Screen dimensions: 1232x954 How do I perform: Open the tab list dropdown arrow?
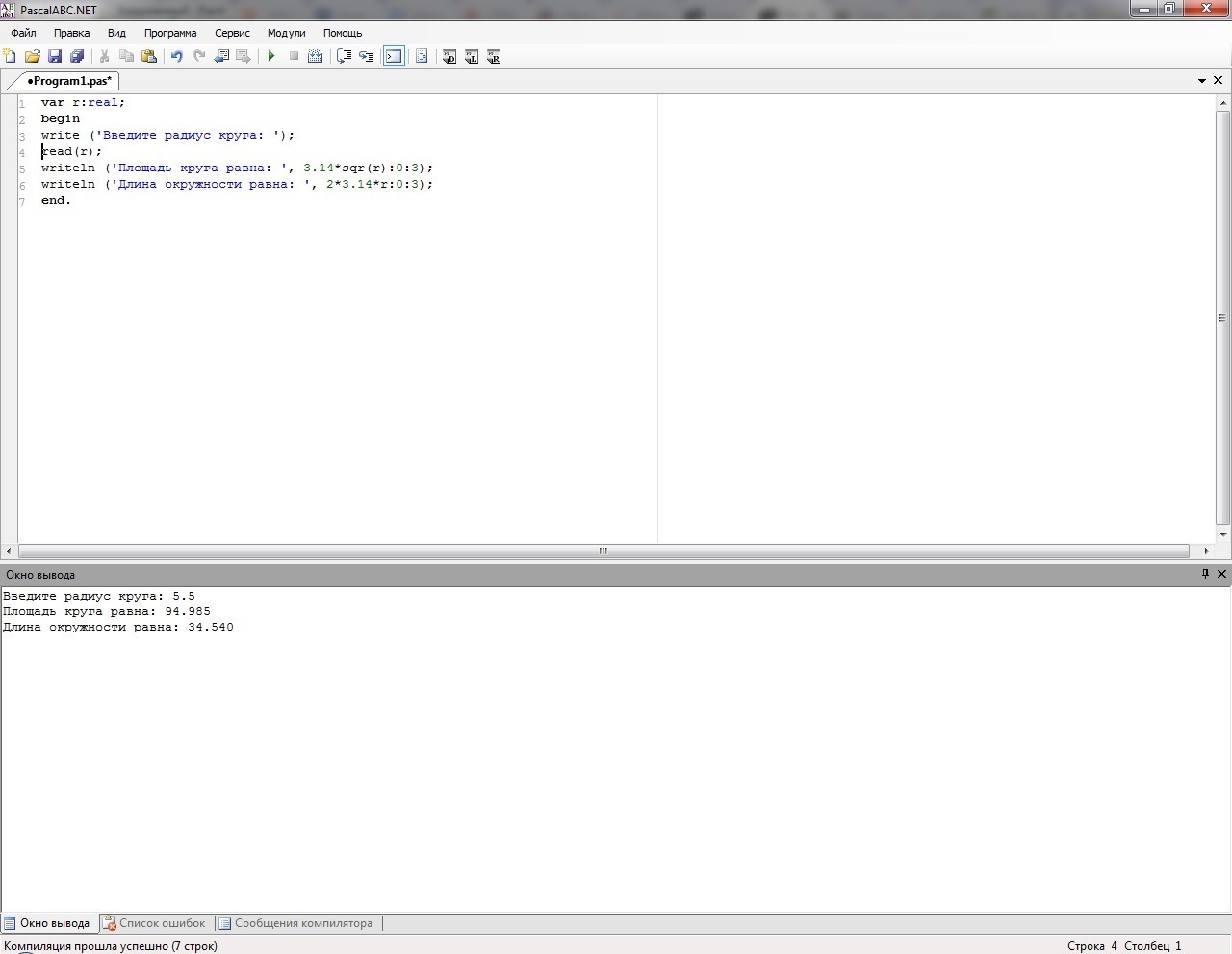click(x=1202, y=81)
